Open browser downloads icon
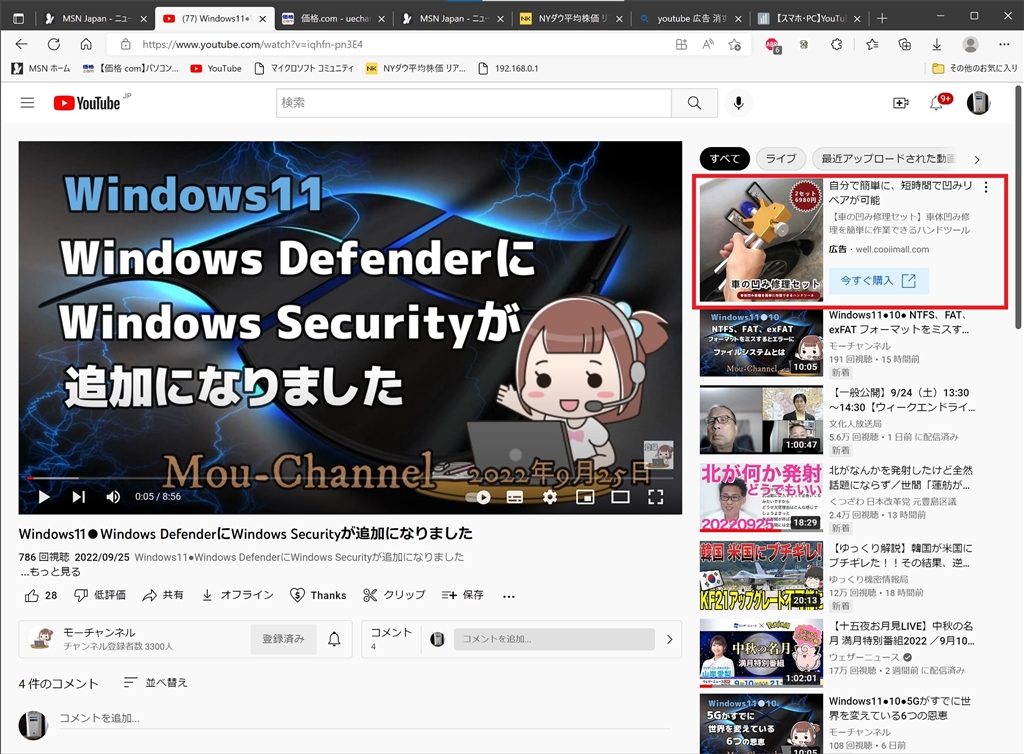The width and height of the screenshot is (1024, 754). tap(936, 44)
